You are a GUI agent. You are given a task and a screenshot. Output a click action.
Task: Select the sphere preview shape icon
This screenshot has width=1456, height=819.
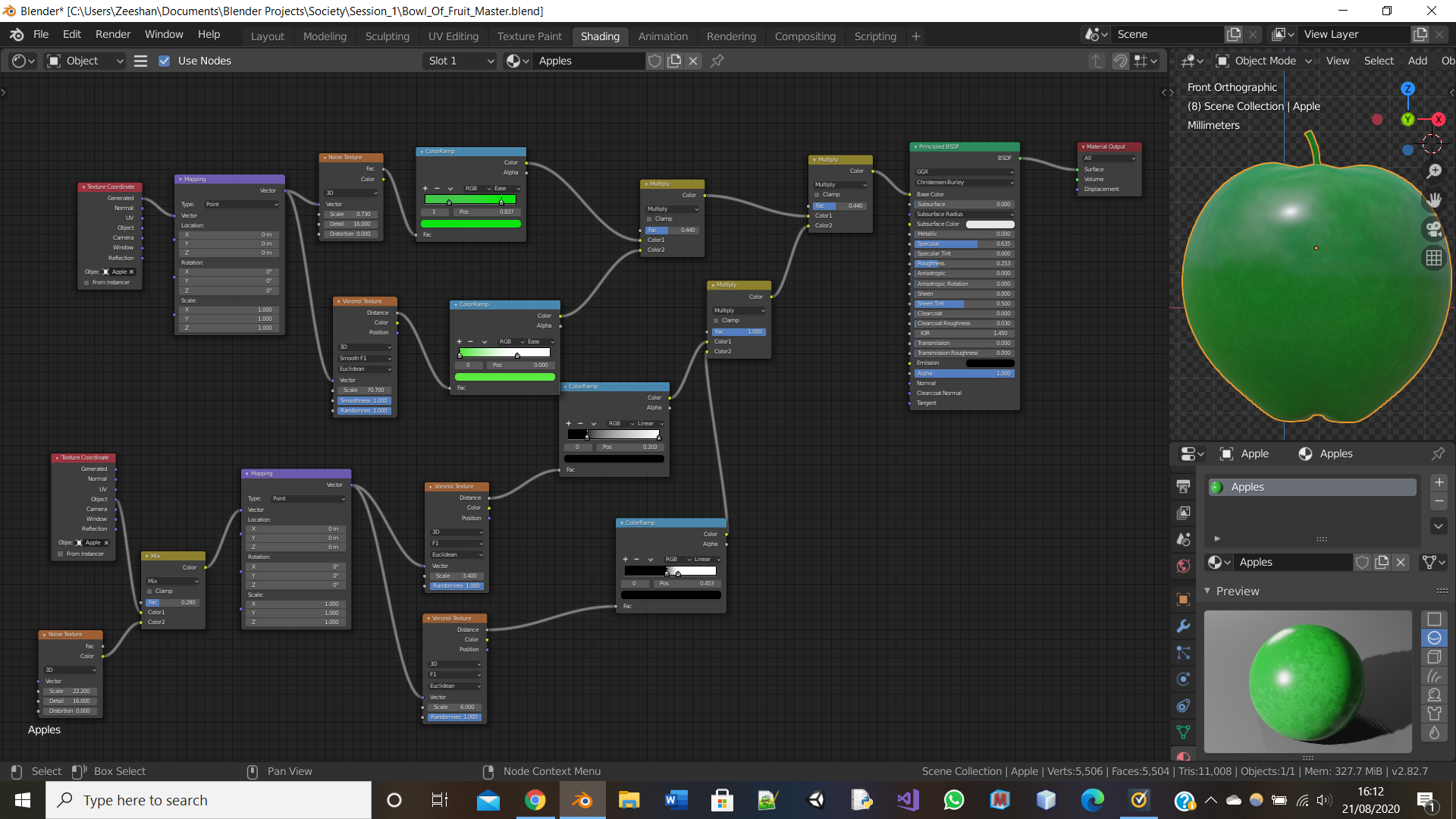point(1434,638)
